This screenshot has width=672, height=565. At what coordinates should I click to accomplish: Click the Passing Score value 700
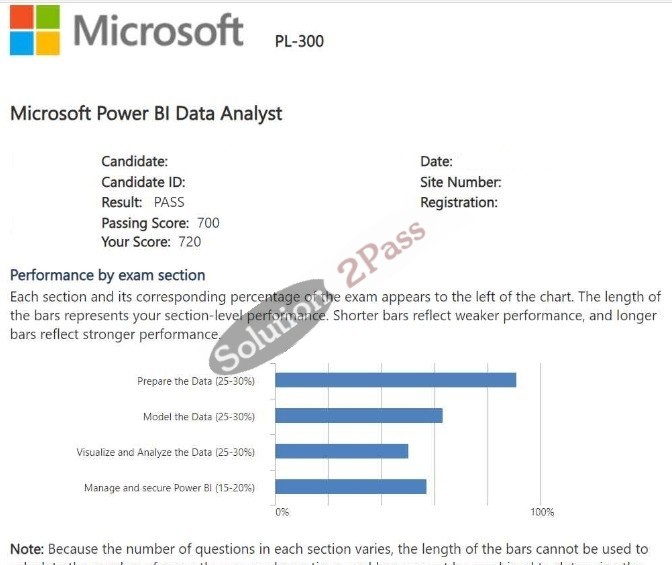pyautogui.click(x=208, y=223)
